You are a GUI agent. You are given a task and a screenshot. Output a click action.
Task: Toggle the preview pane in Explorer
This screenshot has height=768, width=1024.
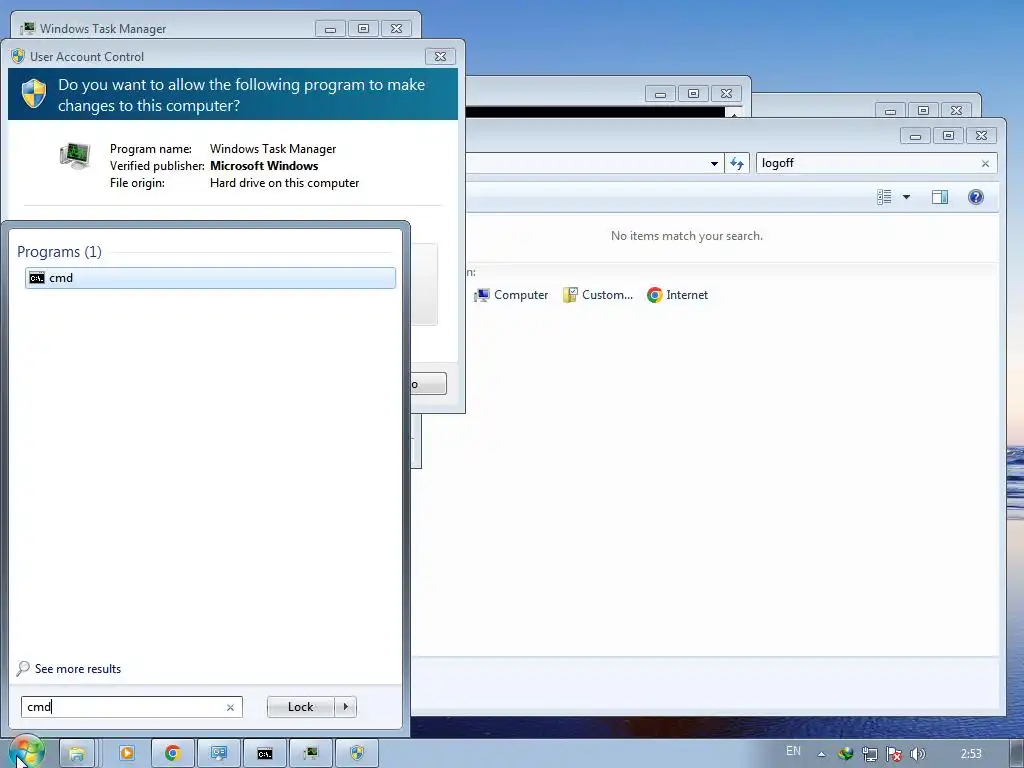click(940, 197)
